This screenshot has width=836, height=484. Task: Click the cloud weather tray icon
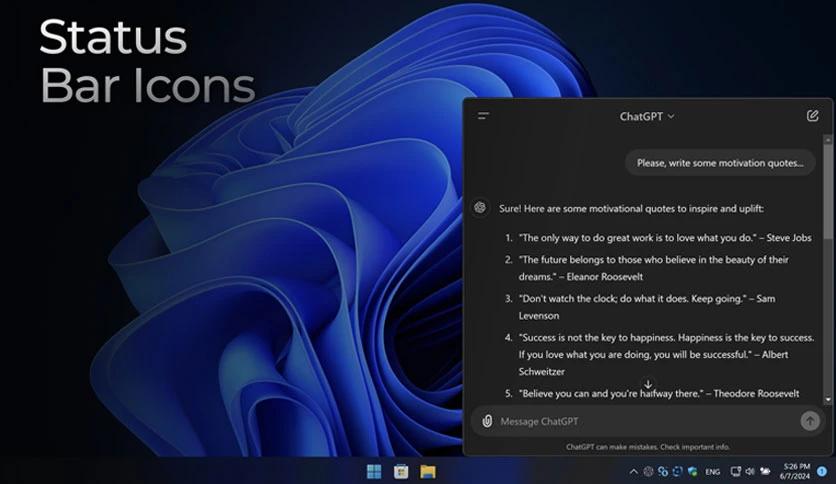(x=765, y=472)
